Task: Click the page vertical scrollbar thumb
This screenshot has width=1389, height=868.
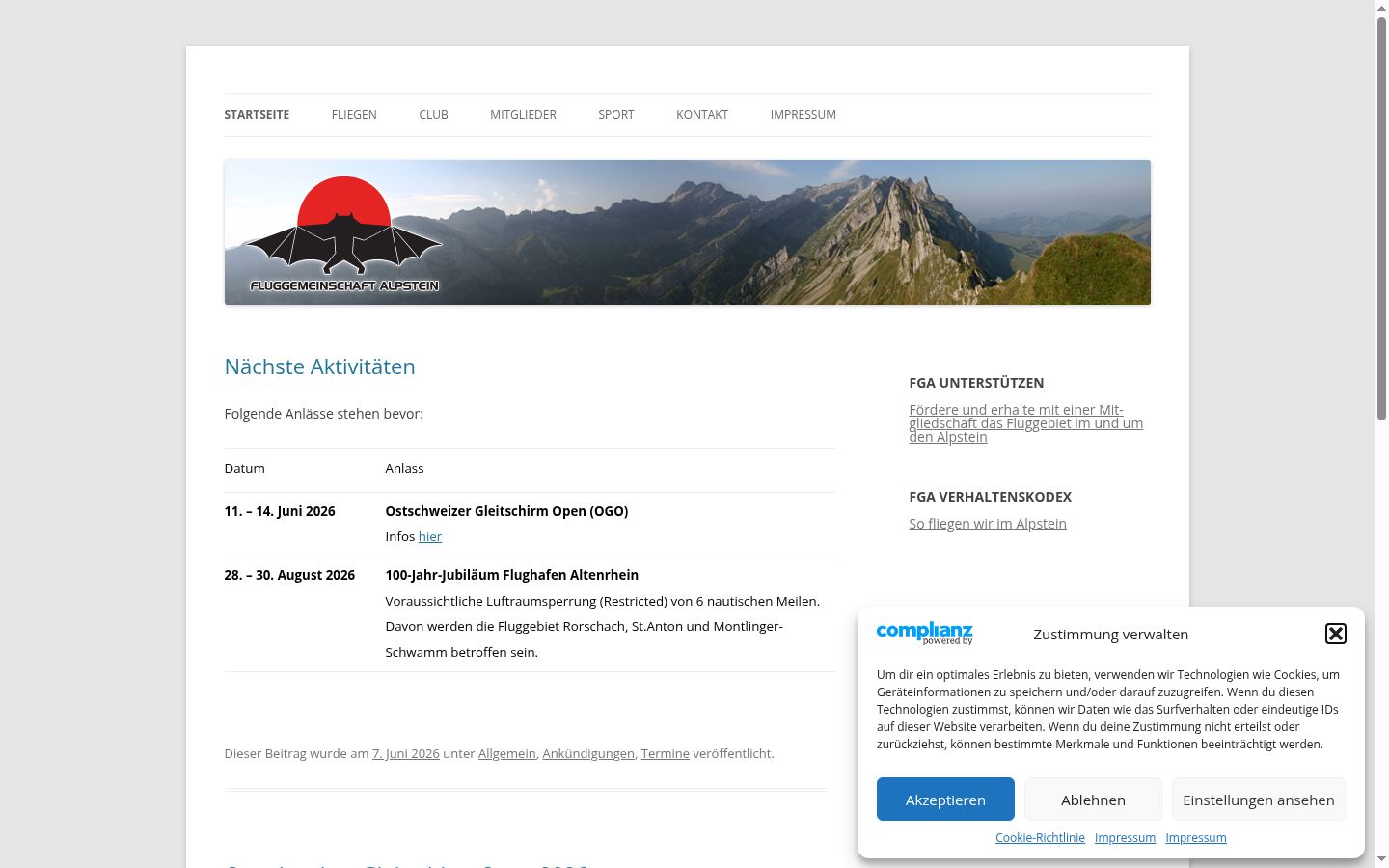Action: (x=1381, y=218)
